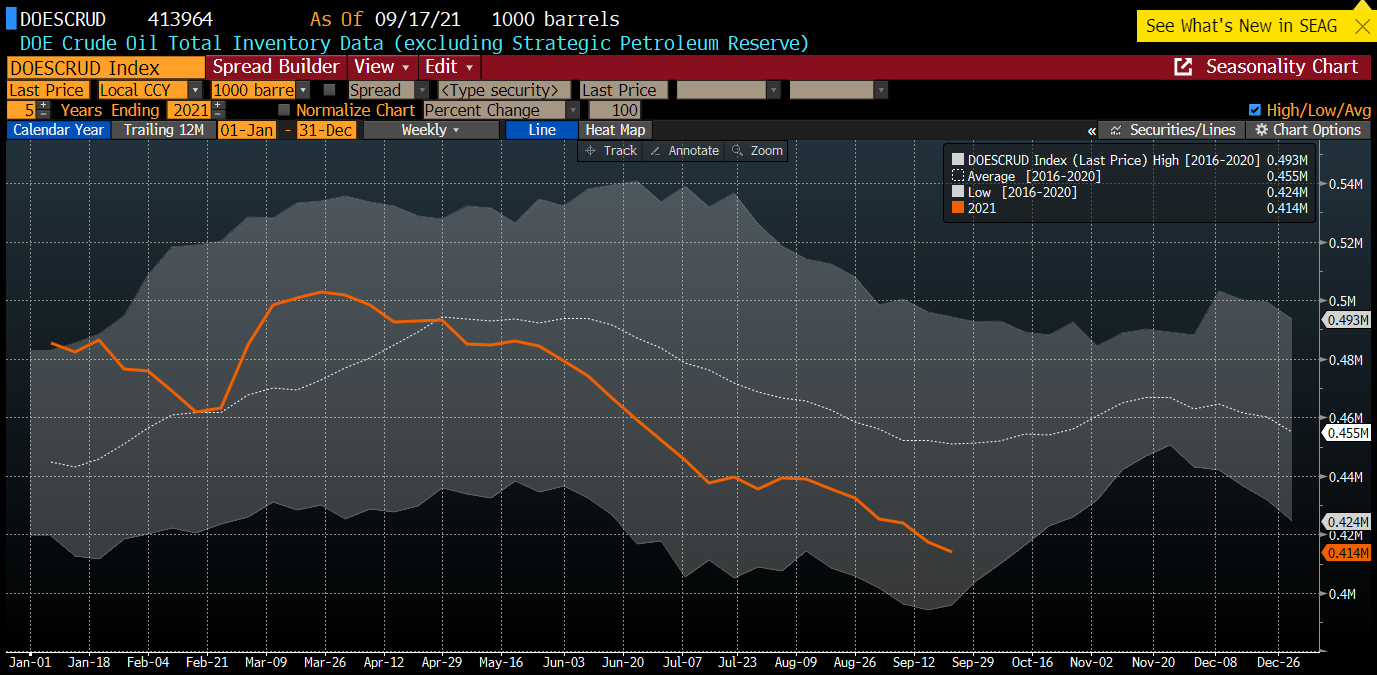Open the View menu
The image size is (1377, 675).
tap(382, 67)
